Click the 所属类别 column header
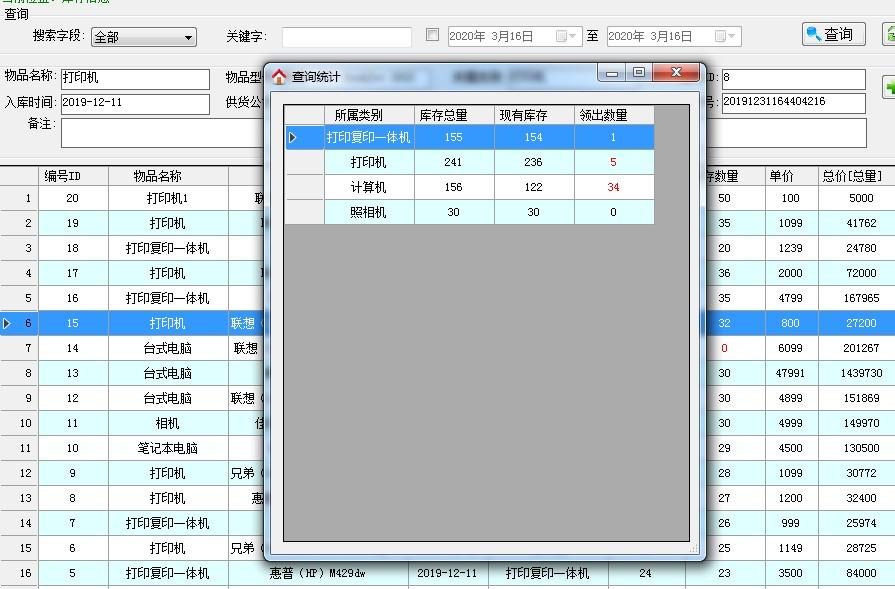Screen dimensions: 895x589 (369, 115)
